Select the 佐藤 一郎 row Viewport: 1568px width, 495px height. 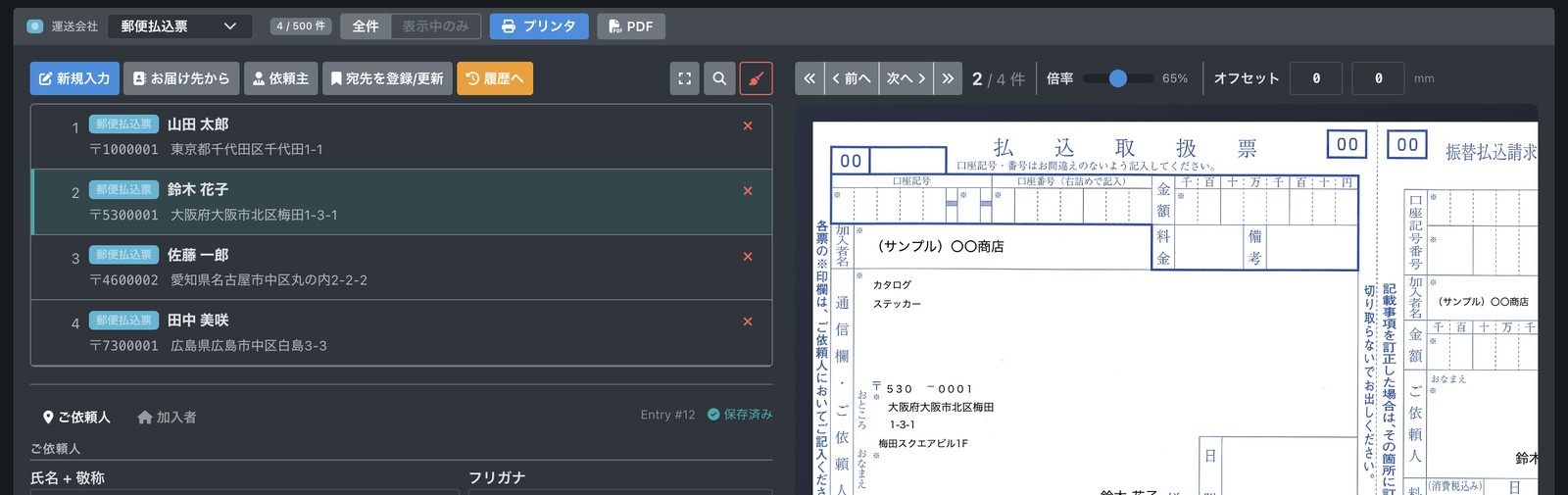point(402,268)
